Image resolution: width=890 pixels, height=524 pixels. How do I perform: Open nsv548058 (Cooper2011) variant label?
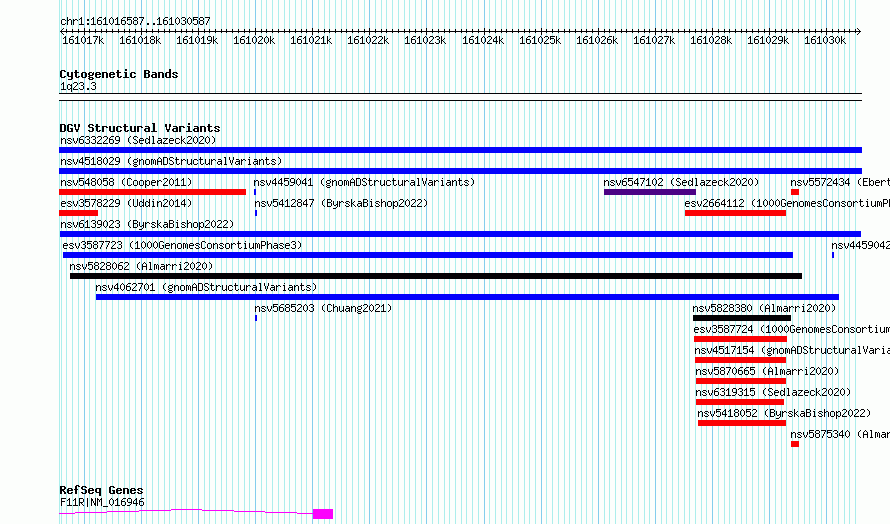point(126,182)
